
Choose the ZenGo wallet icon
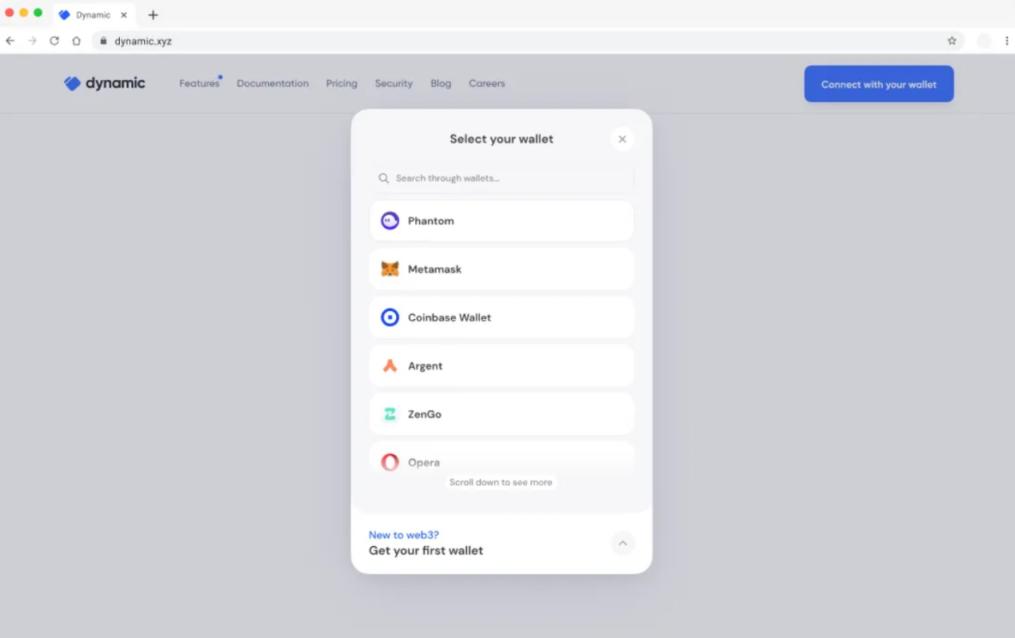coord(390,414)
